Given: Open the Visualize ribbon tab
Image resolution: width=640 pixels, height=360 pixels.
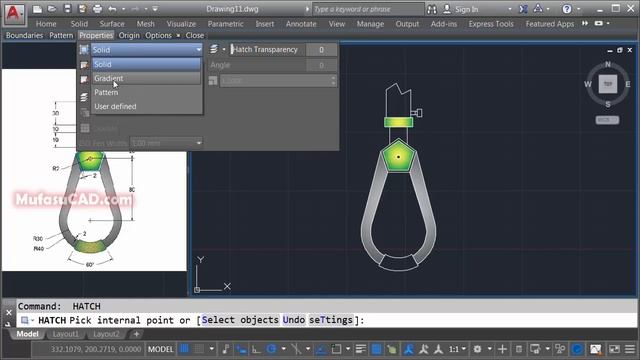Looking at the screenshot, I should pyautogui.click(x=181, y=24).
